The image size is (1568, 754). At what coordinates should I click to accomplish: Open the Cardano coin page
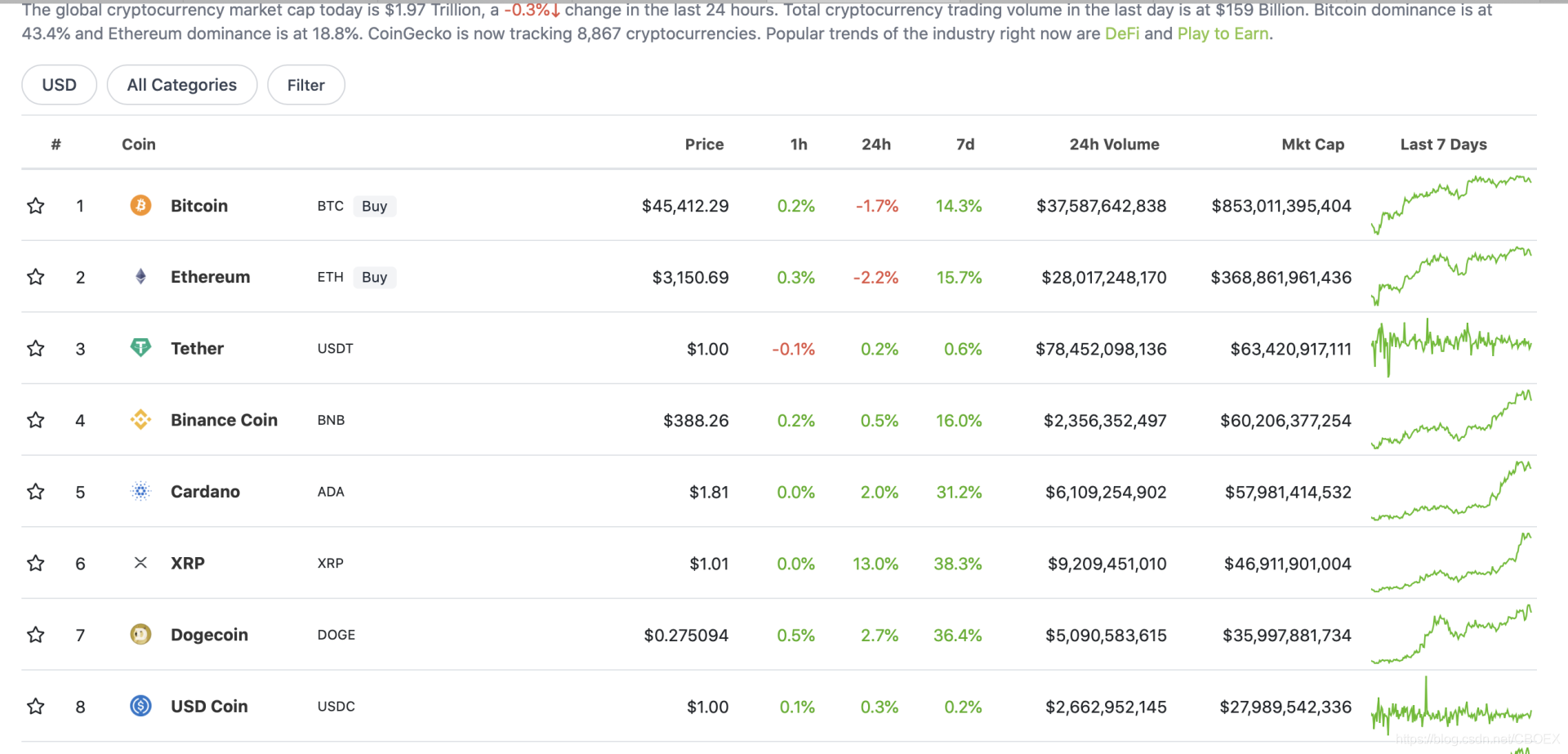pos(205,492)
